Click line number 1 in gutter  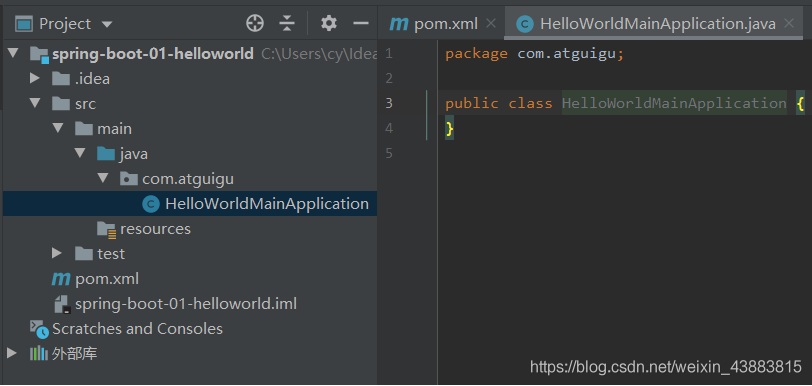[x=389, y=53]
